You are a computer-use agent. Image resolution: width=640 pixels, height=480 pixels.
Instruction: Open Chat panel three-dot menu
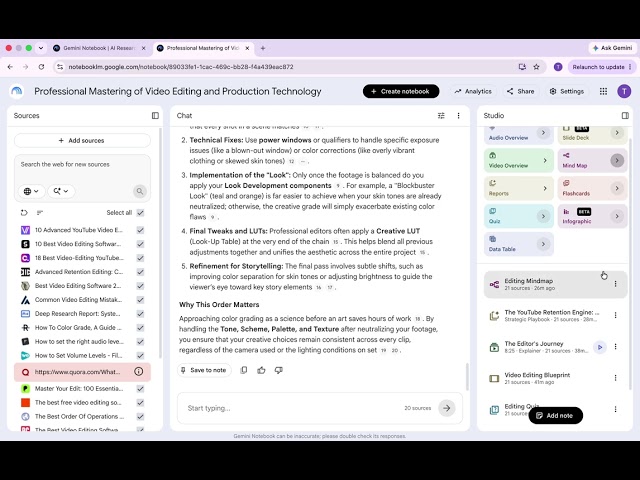(x=458, y=116)
